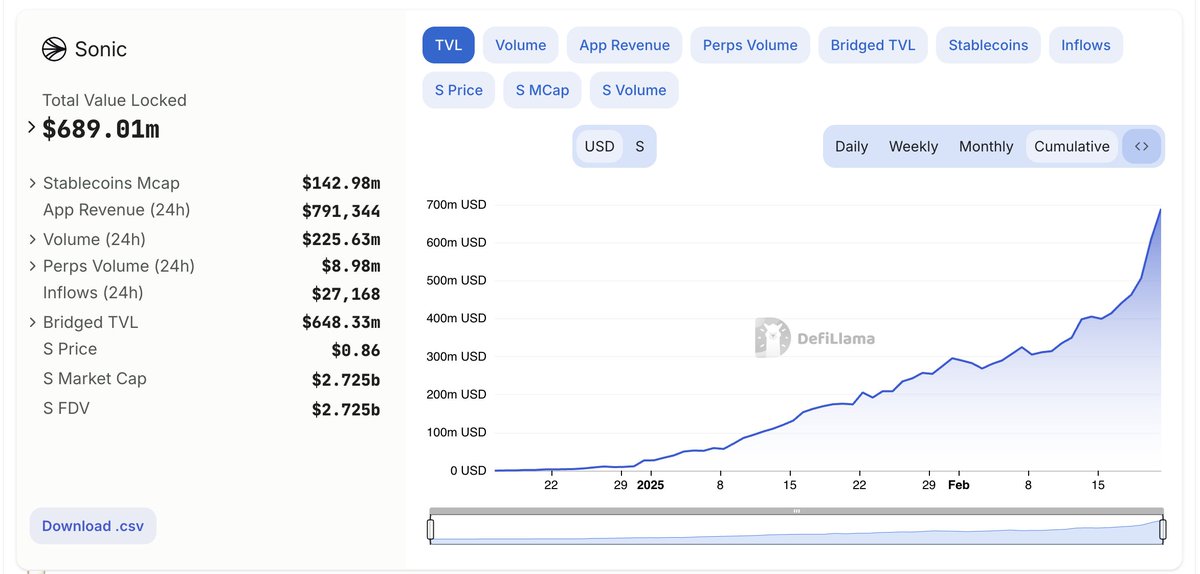Enable the S MCap chart toggle
The height and width of the screenshot is (574, 1200).
coord(542,90)
